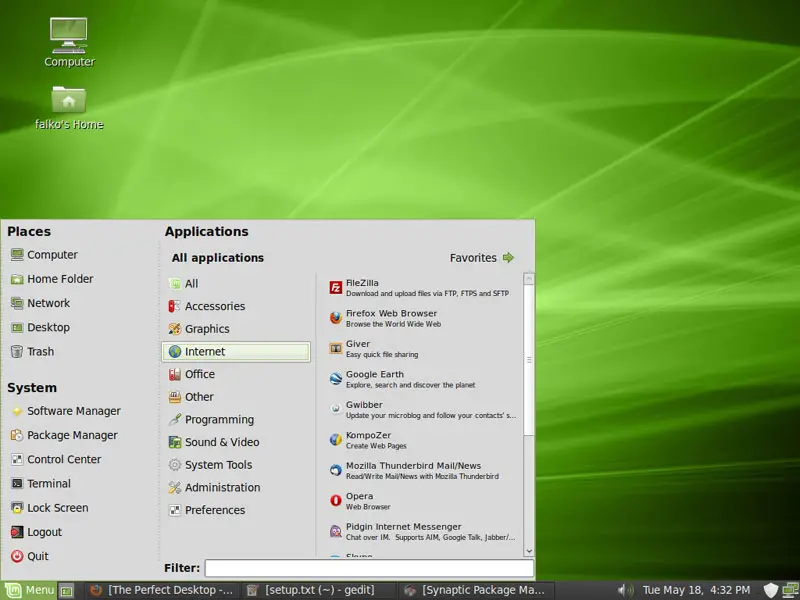
Task: Click the Filter search field
Action: coord(369,568)
